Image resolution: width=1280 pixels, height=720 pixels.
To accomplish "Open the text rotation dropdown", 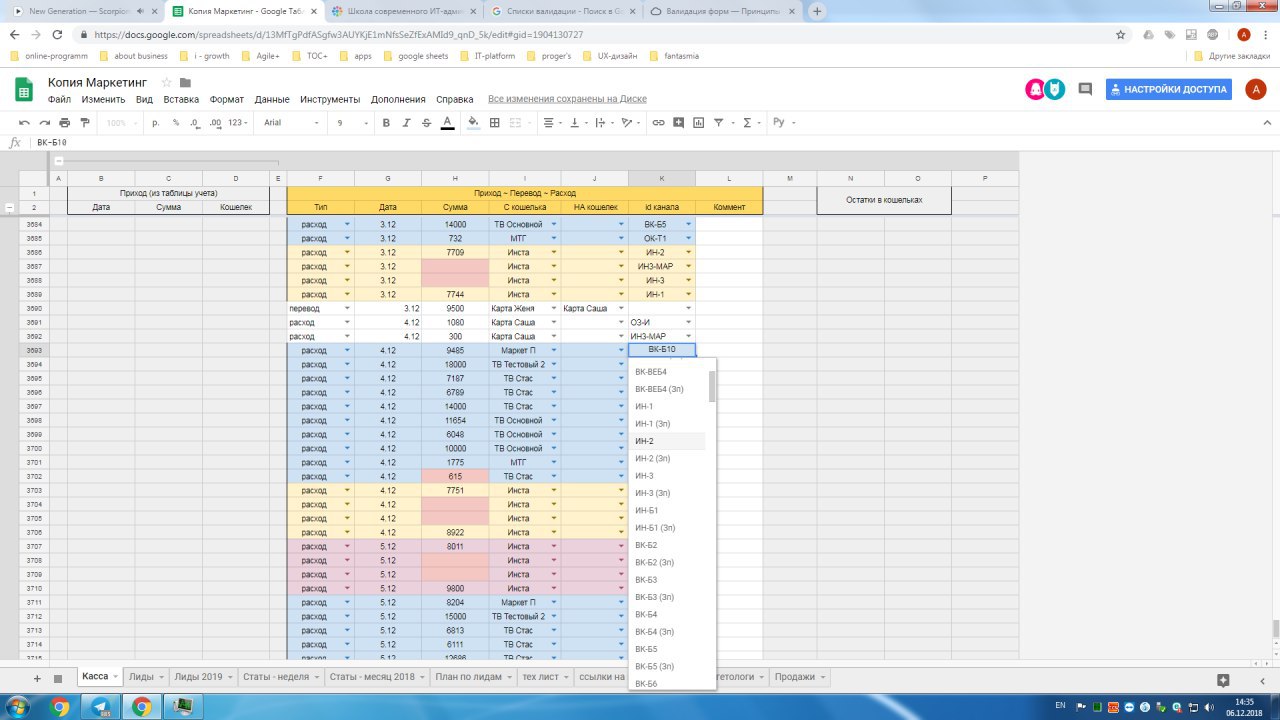I will [x=630, y=122].
